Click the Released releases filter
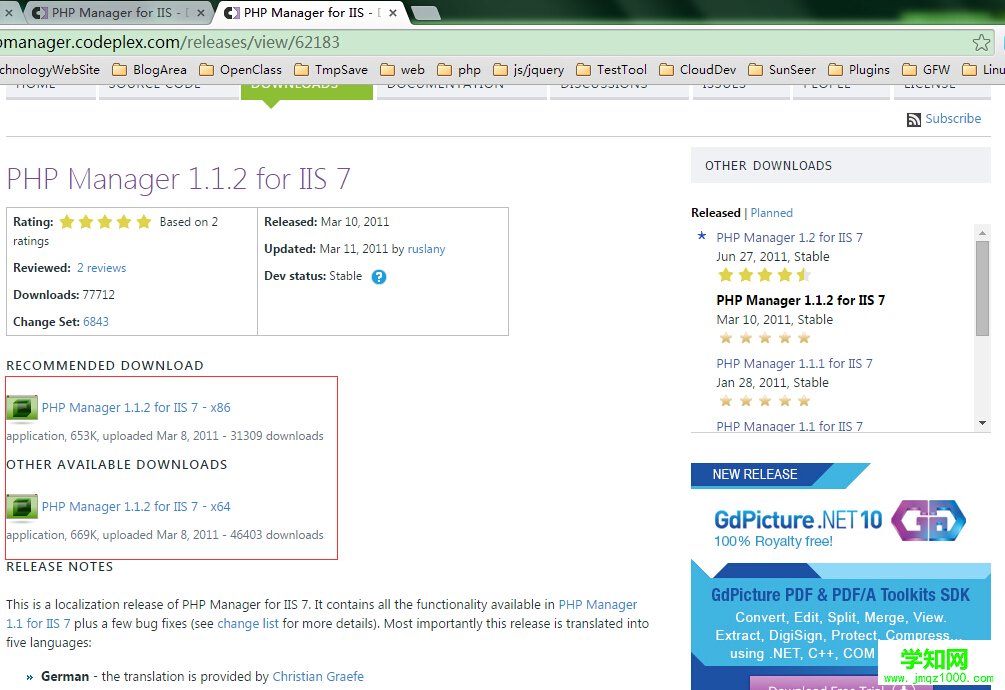This screenshot has height=690, width=1005. 715,213
